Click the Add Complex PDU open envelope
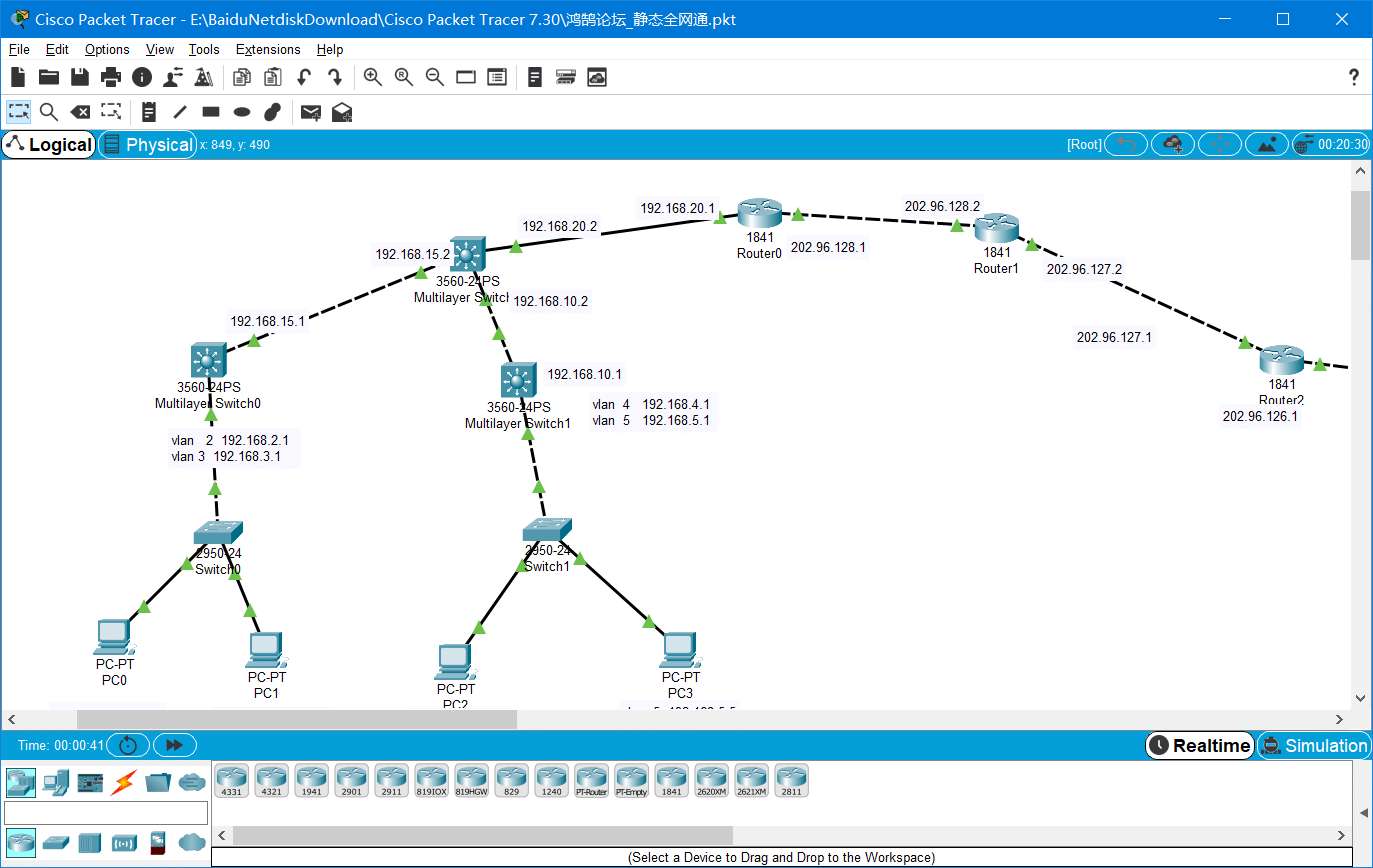The height and width of the screenshot is (868, 1373). (x=342, y=112)
